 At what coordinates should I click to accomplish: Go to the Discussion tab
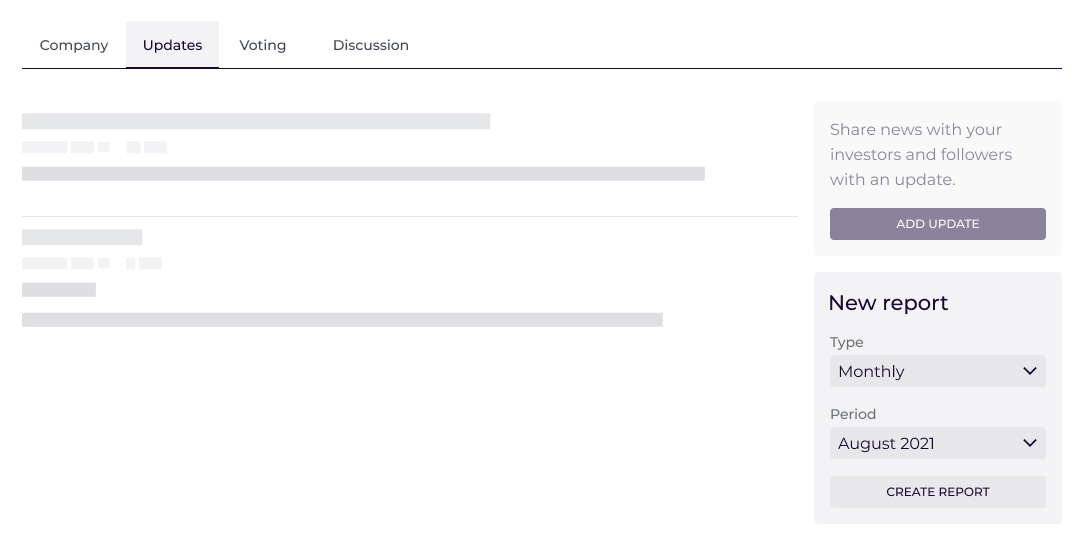pyautogui.click(x=370, y=45)
